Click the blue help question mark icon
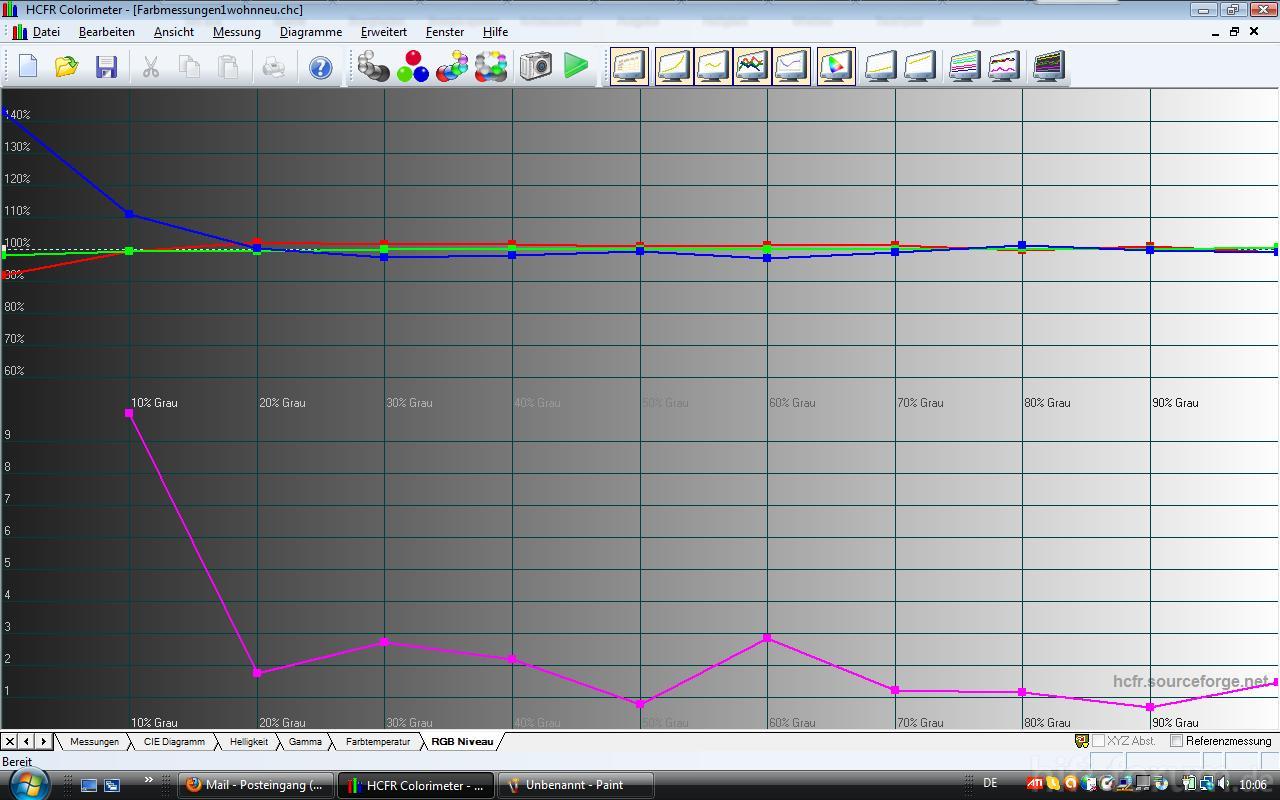The height and width of the screenshot is (800, 1280). (320, 67)
